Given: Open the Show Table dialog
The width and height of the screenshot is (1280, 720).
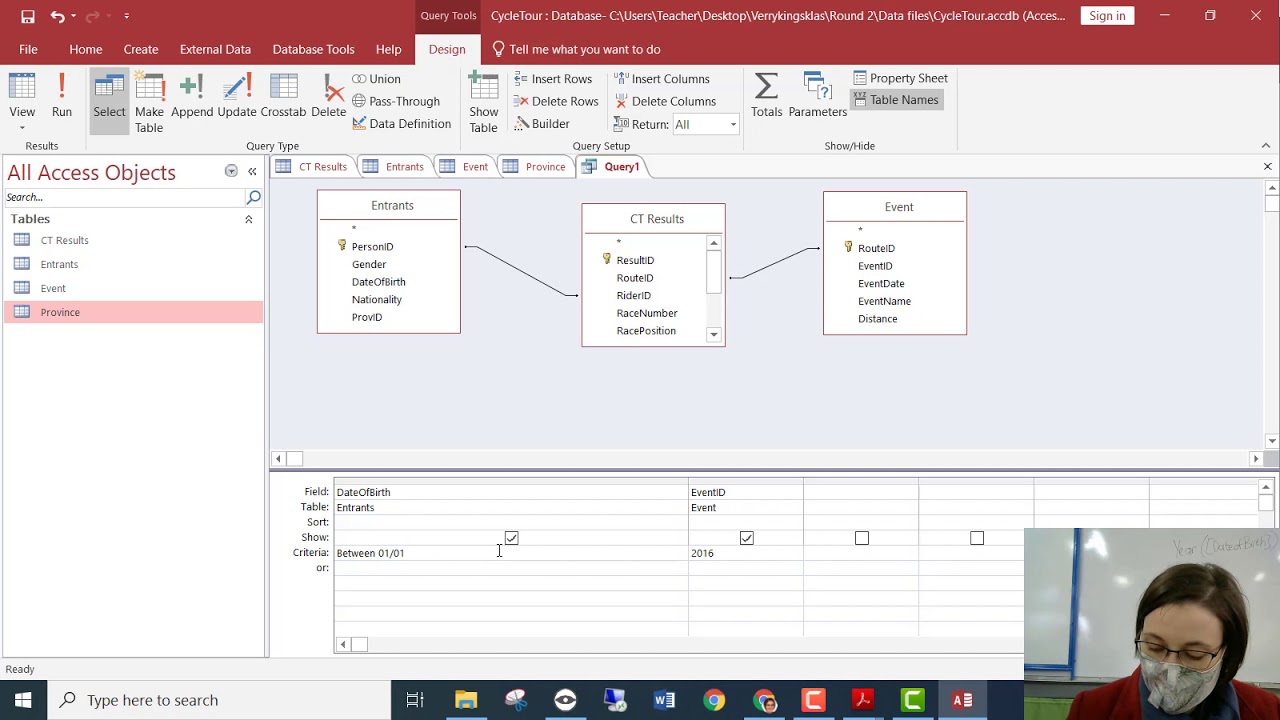Looking at the screenshot, I should (484, 102).
